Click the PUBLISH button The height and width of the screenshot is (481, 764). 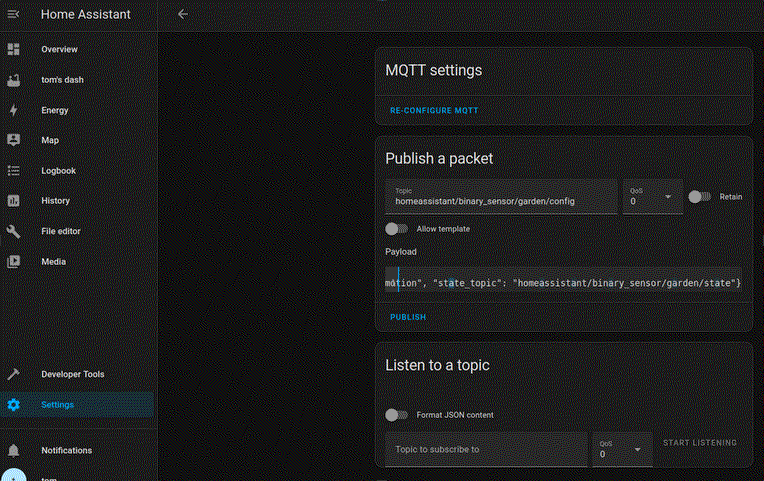(x=408, y=317)
